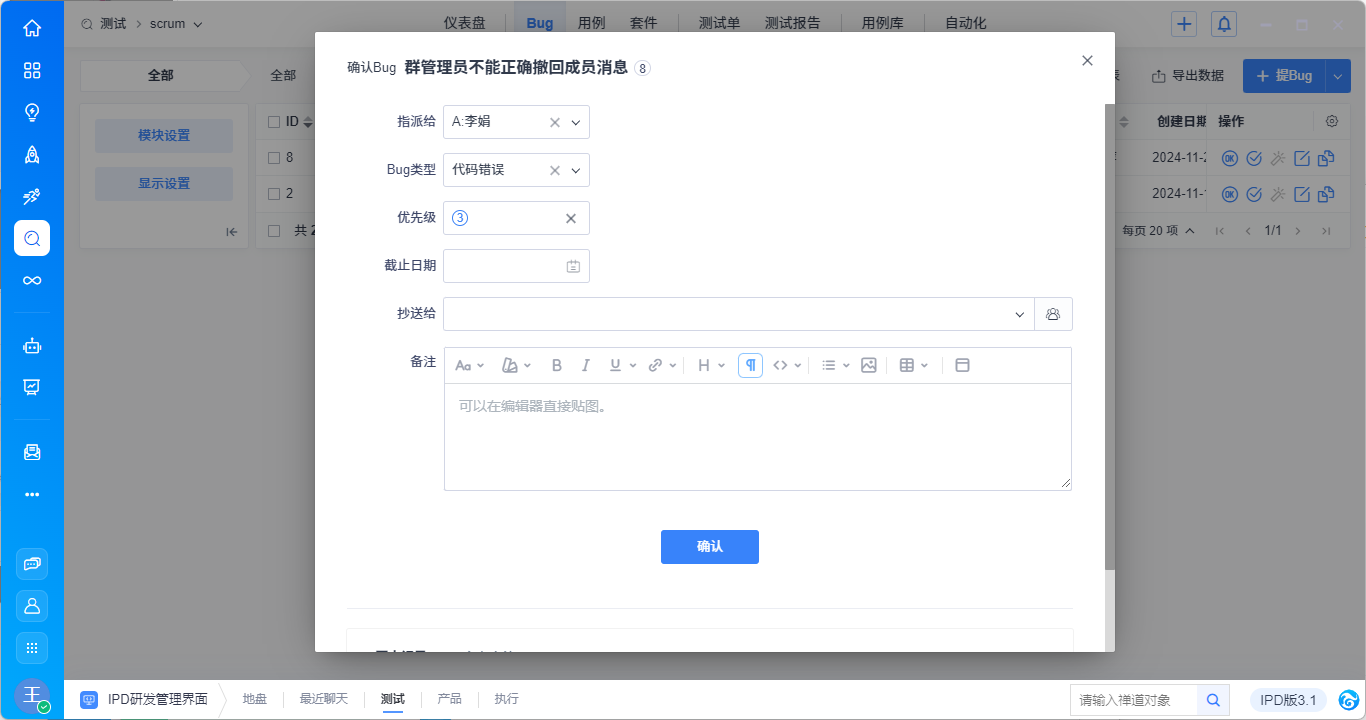Toggle editor fullscreen mode icon
Screen dimensions: 1366x720
point(962,366)
